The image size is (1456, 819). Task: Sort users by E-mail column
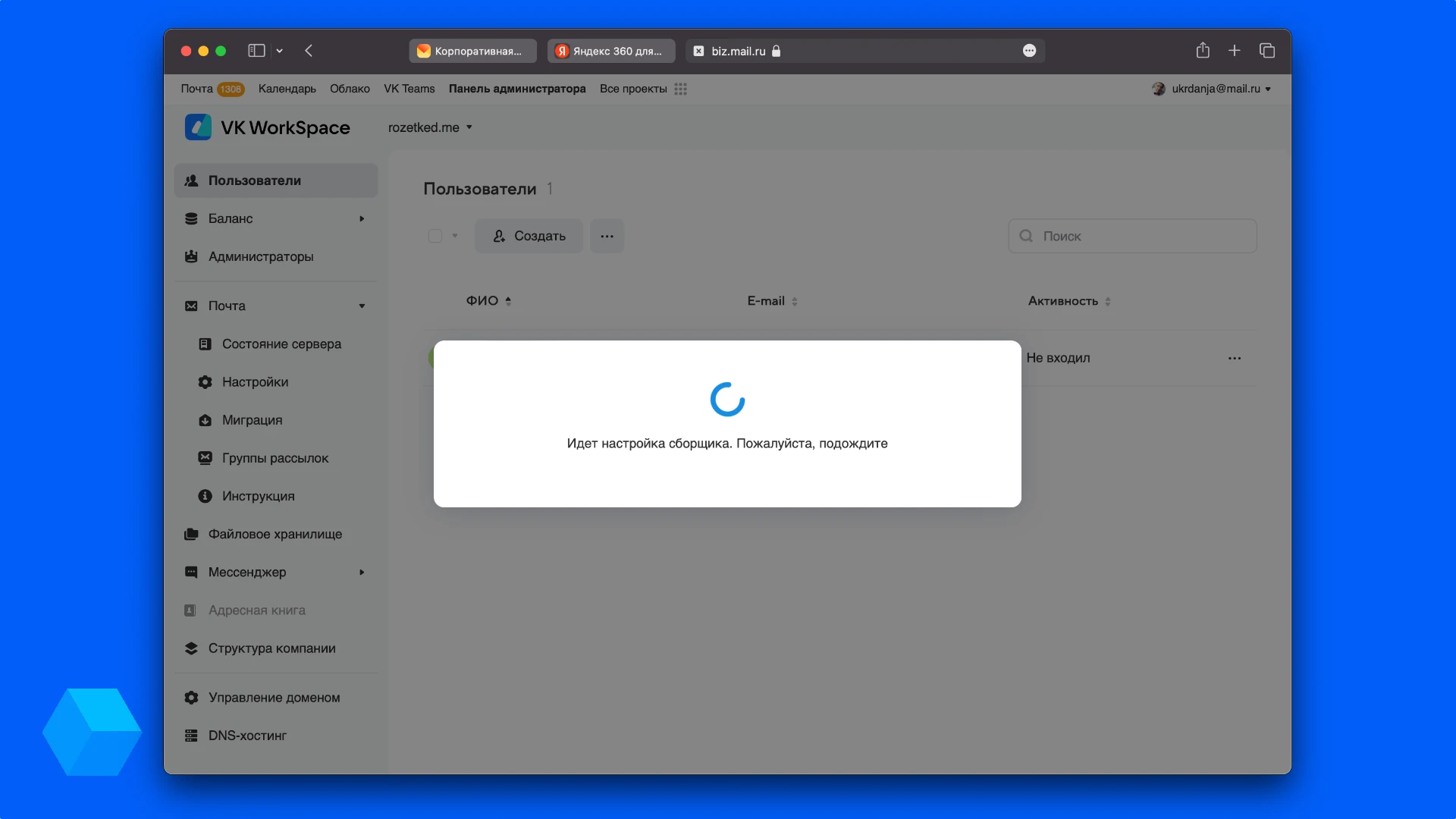click(x=772, y=301)
